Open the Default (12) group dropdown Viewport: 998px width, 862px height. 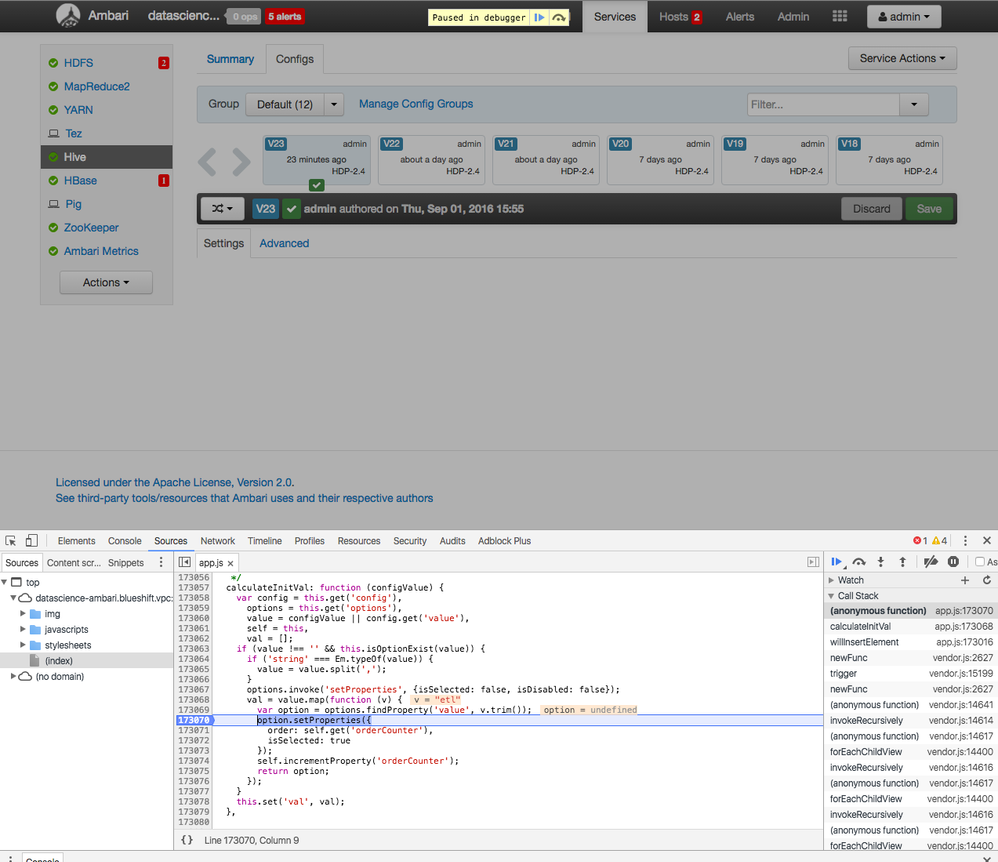[x=295, y=104]
